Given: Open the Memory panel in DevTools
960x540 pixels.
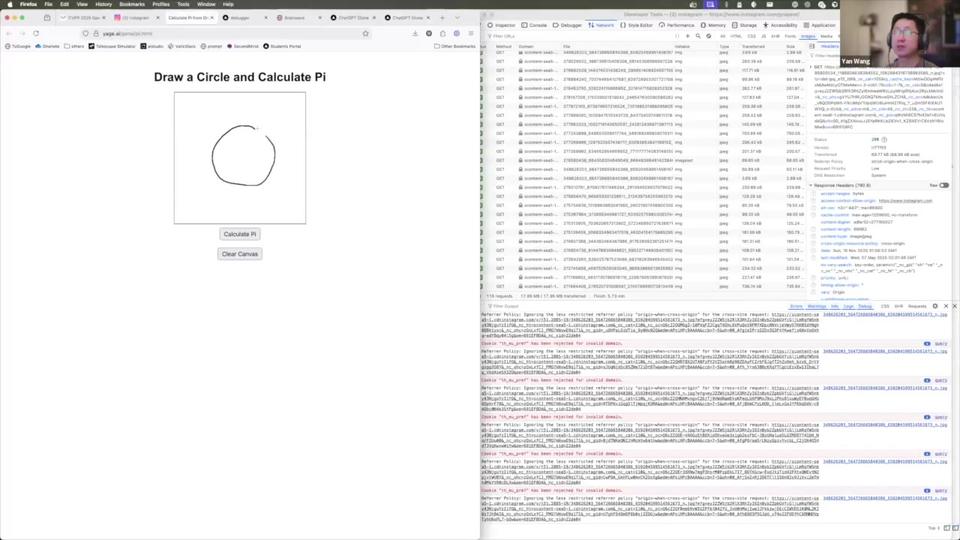Looking at the screenshot, I should point(713,25).
